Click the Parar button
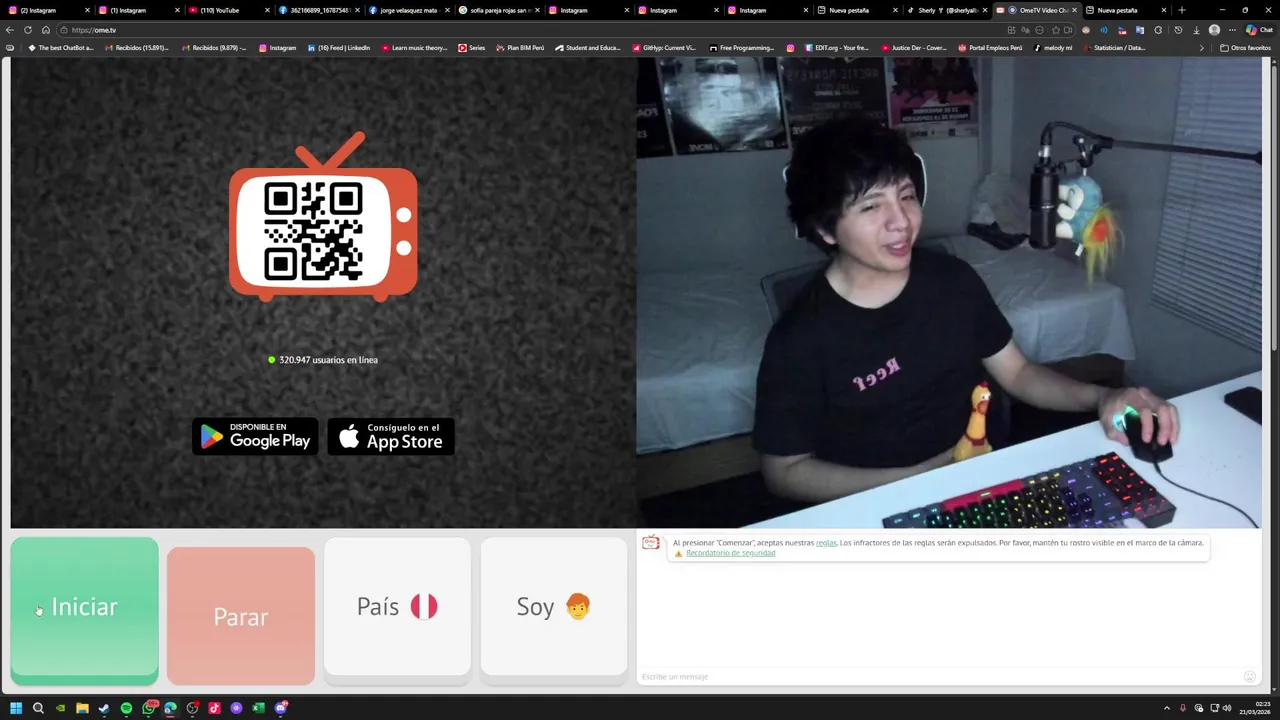This screenshot has width=1280, height=720. point(240,616)
